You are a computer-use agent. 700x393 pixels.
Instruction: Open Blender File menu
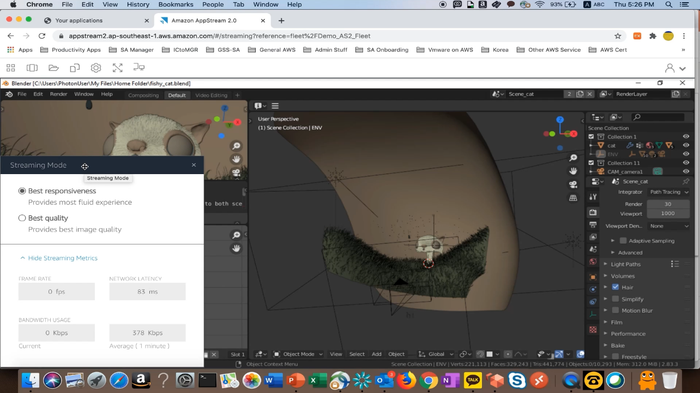click(21, 94)
